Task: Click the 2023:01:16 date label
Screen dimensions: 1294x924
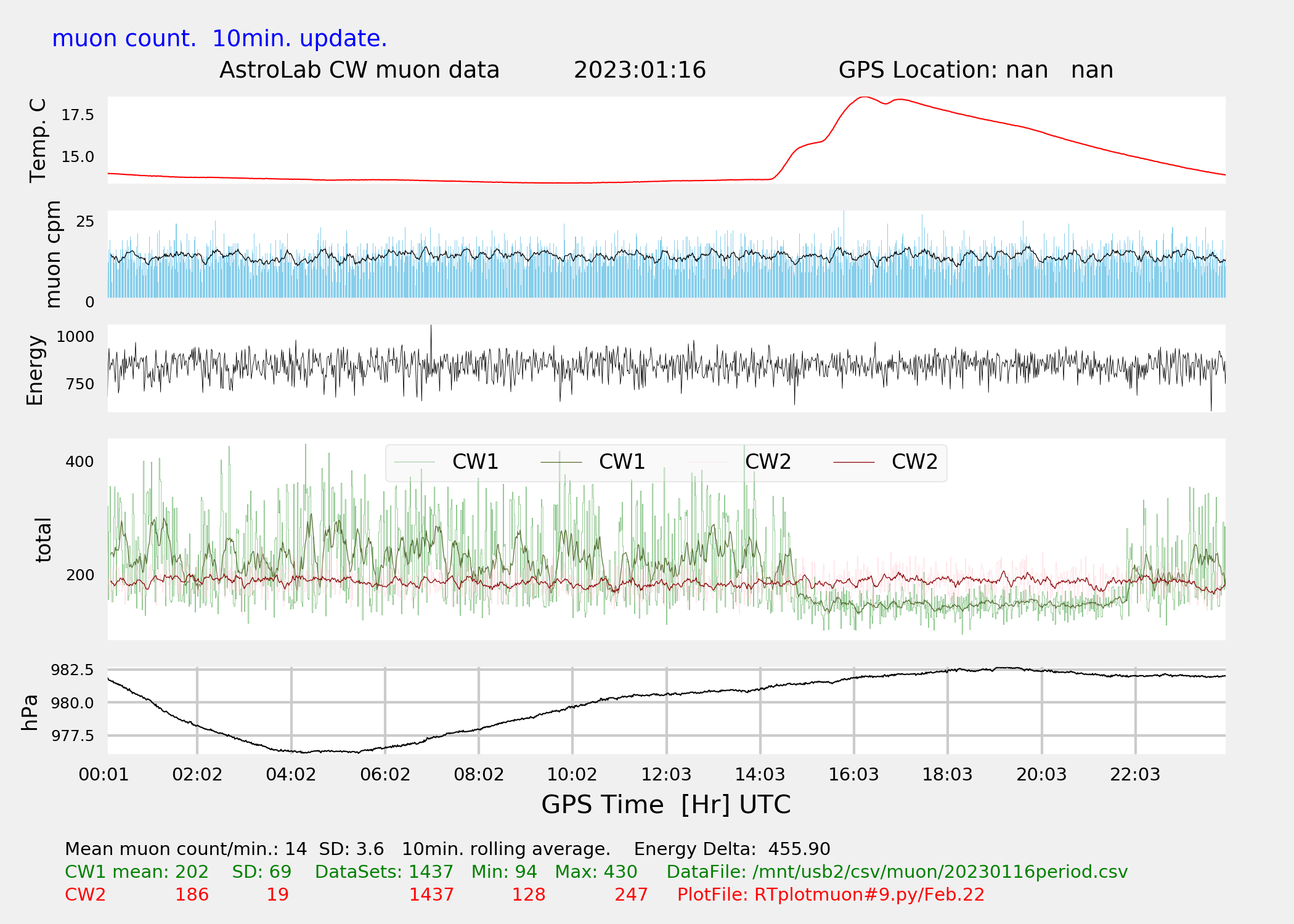Action: tap(640, 70)
